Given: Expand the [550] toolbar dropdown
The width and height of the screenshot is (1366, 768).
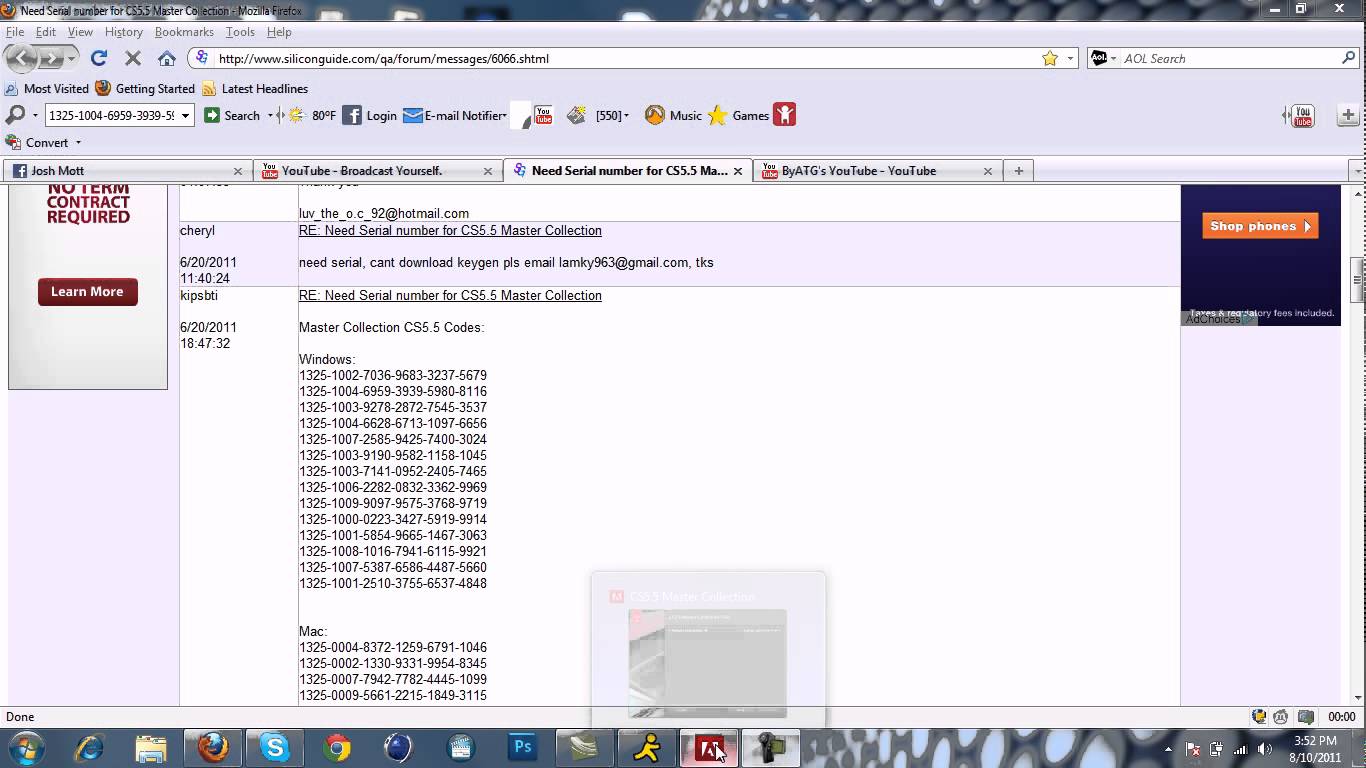Looking at the screenshot, I should 627,116.
